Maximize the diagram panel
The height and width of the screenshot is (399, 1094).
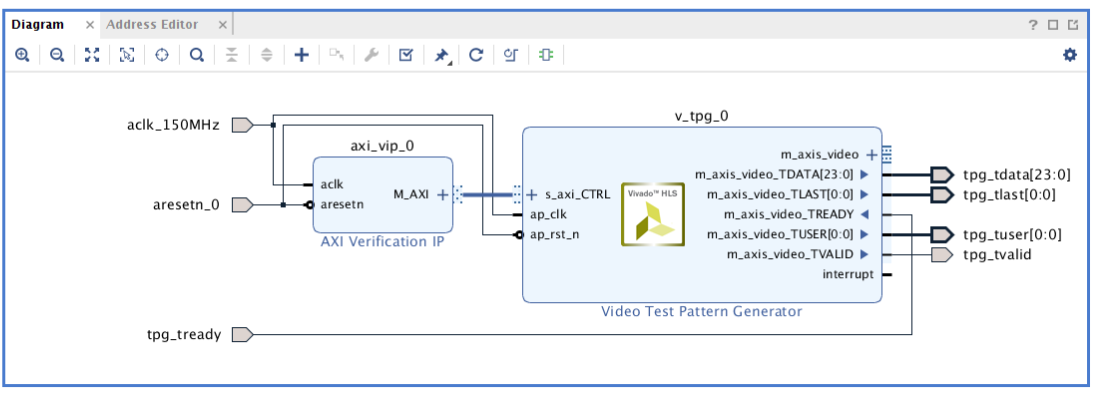[1053, 25]
